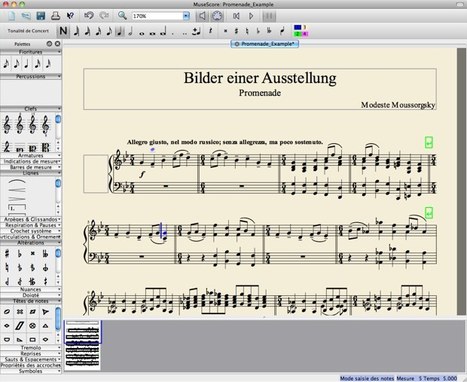Expand Indications de mesure palette
The image size is (467, 382).
click(x=31, y=161)
